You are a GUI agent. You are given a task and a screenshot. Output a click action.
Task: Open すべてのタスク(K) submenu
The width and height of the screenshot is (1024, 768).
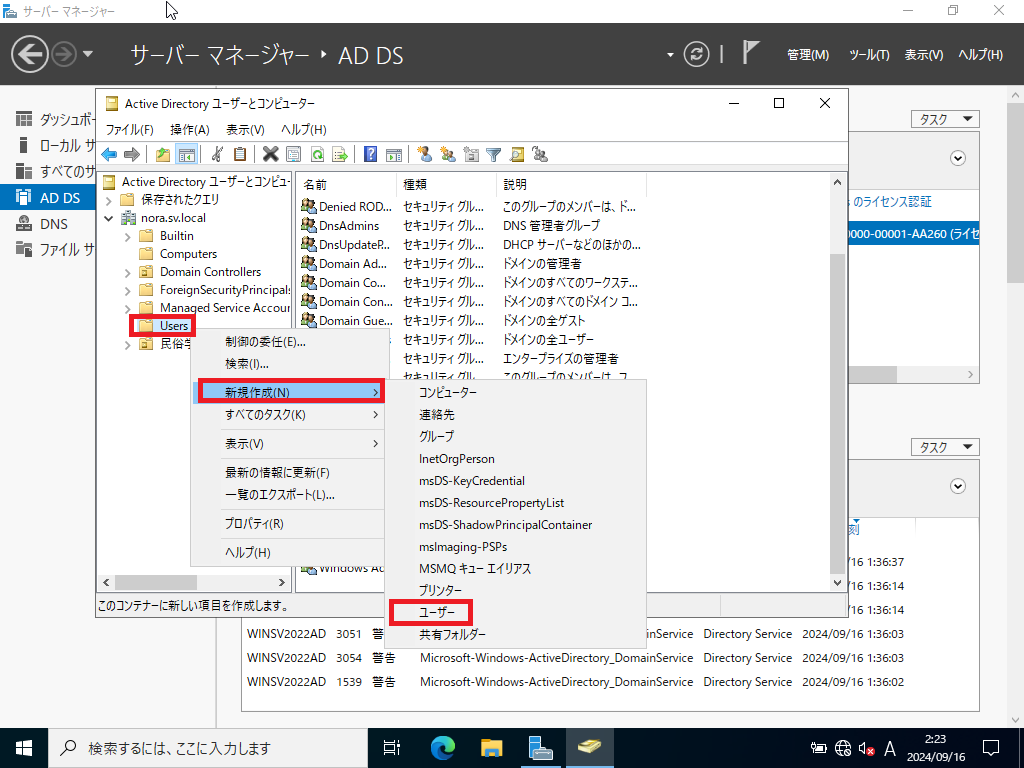click(x=289, y=415)
